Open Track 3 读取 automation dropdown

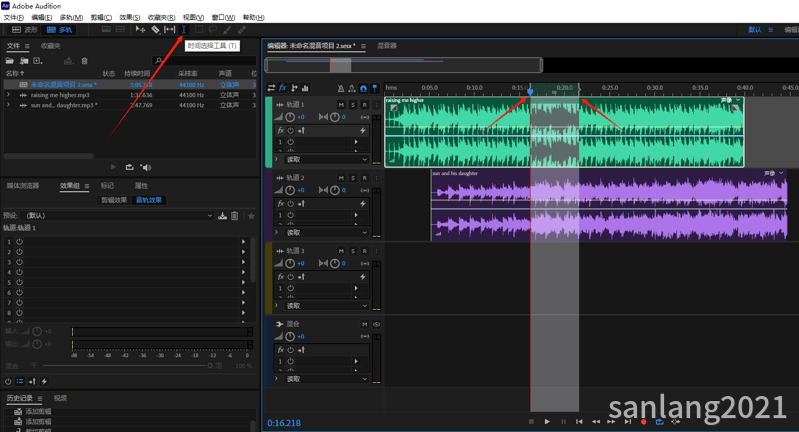[x=327, y=306]
